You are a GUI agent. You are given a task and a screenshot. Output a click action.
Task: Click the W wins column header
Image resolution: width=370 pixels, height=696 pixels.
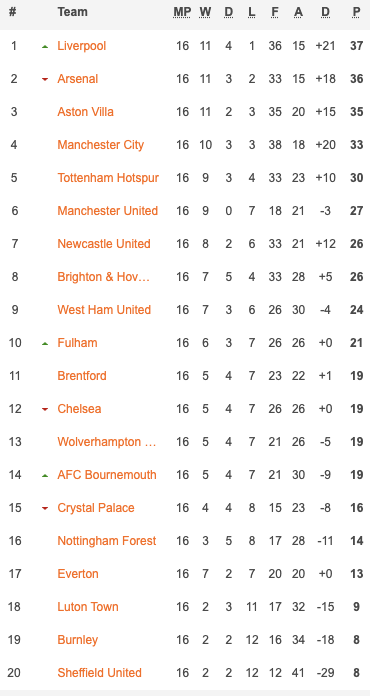click(x=205, y=12)
